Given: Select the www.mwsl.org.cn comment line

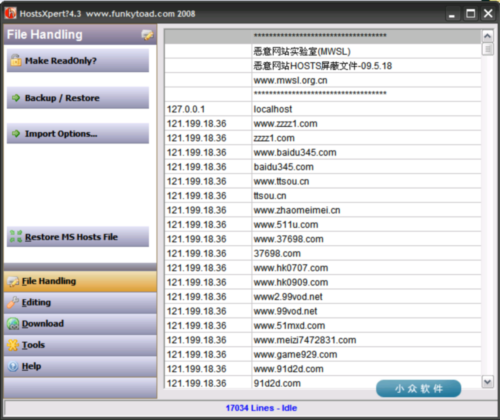Looking at the screenshot, I should [x=366, y=80].
